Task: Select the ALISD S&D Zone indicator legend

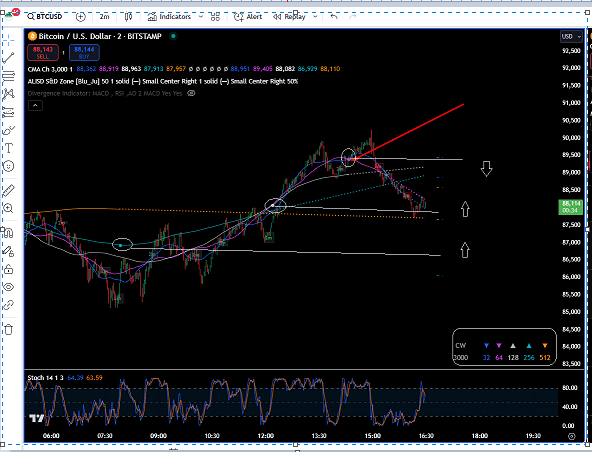Action: [x=163, y=82]
